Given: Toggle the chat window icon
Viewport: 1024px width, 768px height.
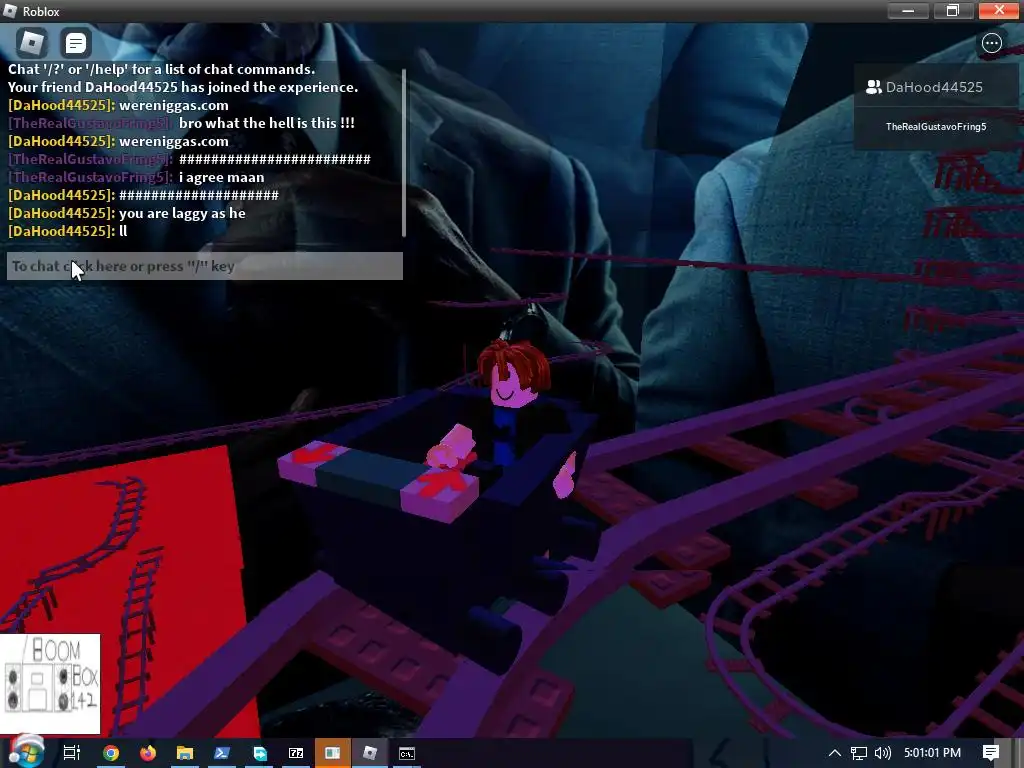Looking at the screenshot, I should click(75, 43).
